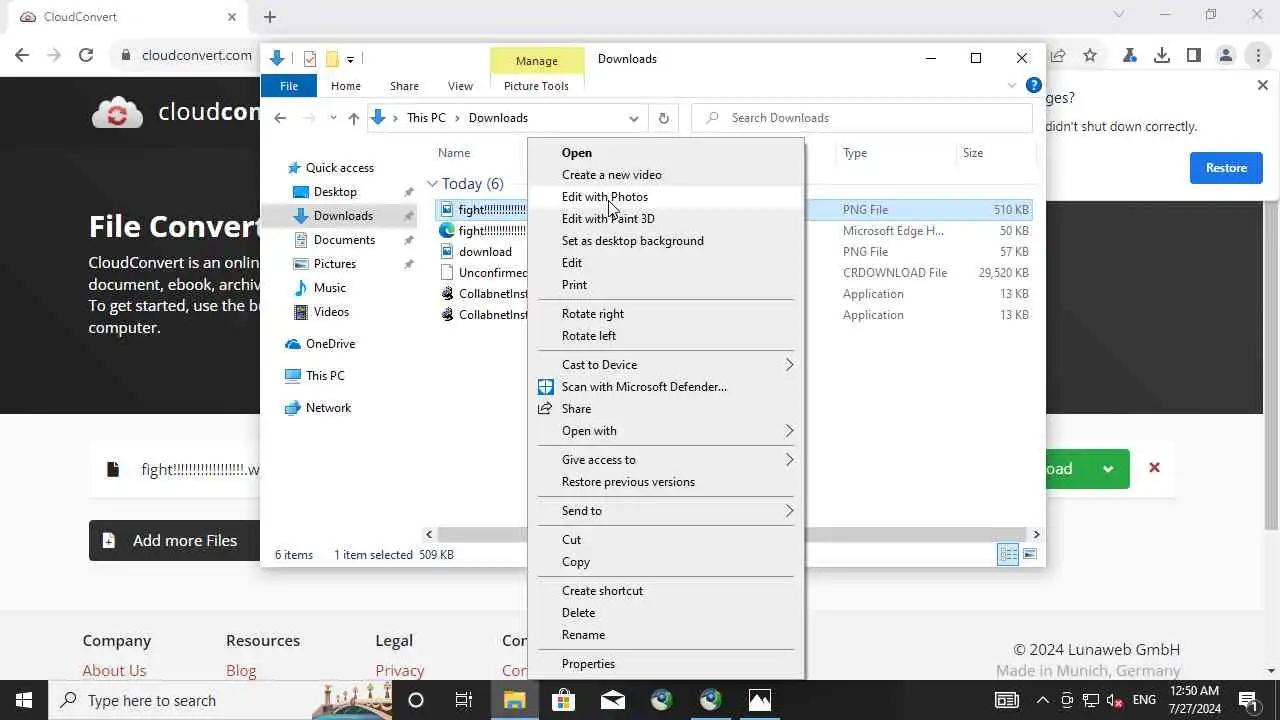This screenshot has width=1280, height=720.
Task: Open Chrome downloads icon
Action: click(1162, 56)
